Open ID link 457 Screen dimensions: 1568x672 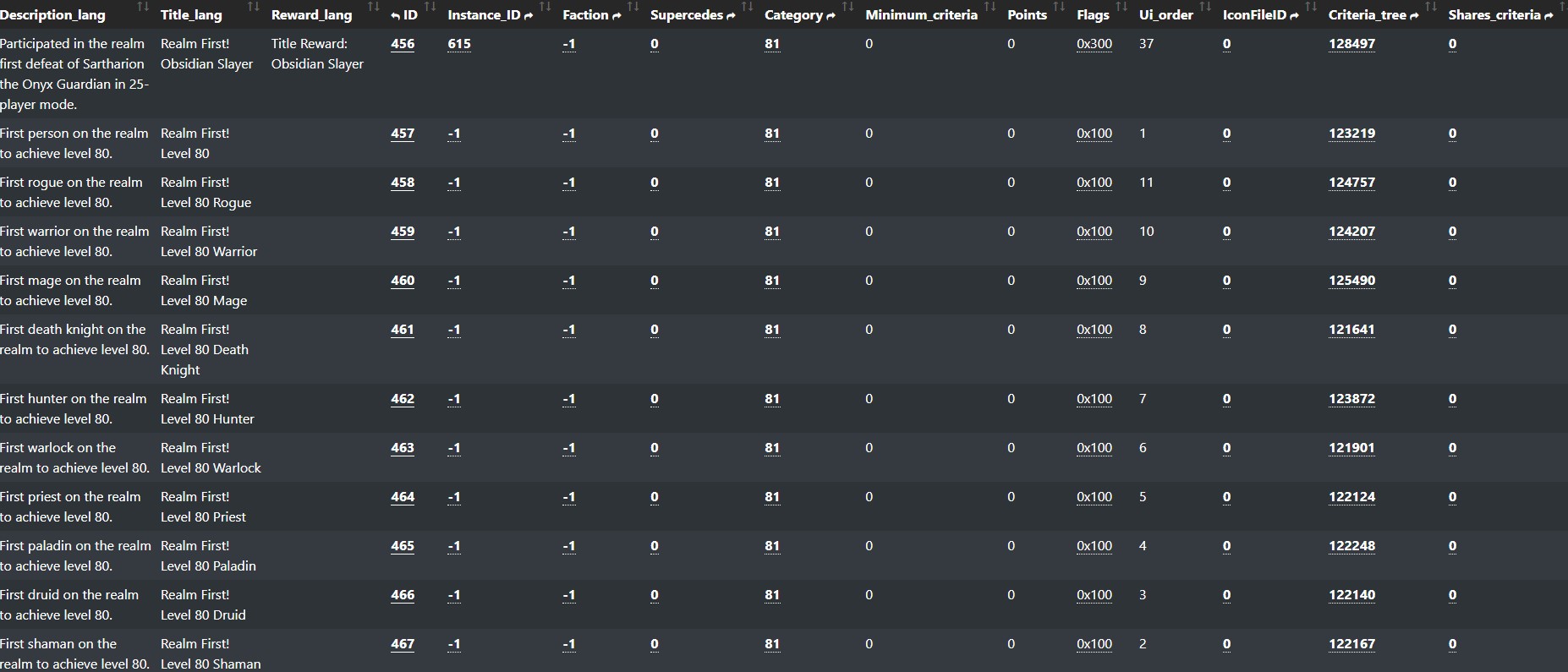pos(403,134)
